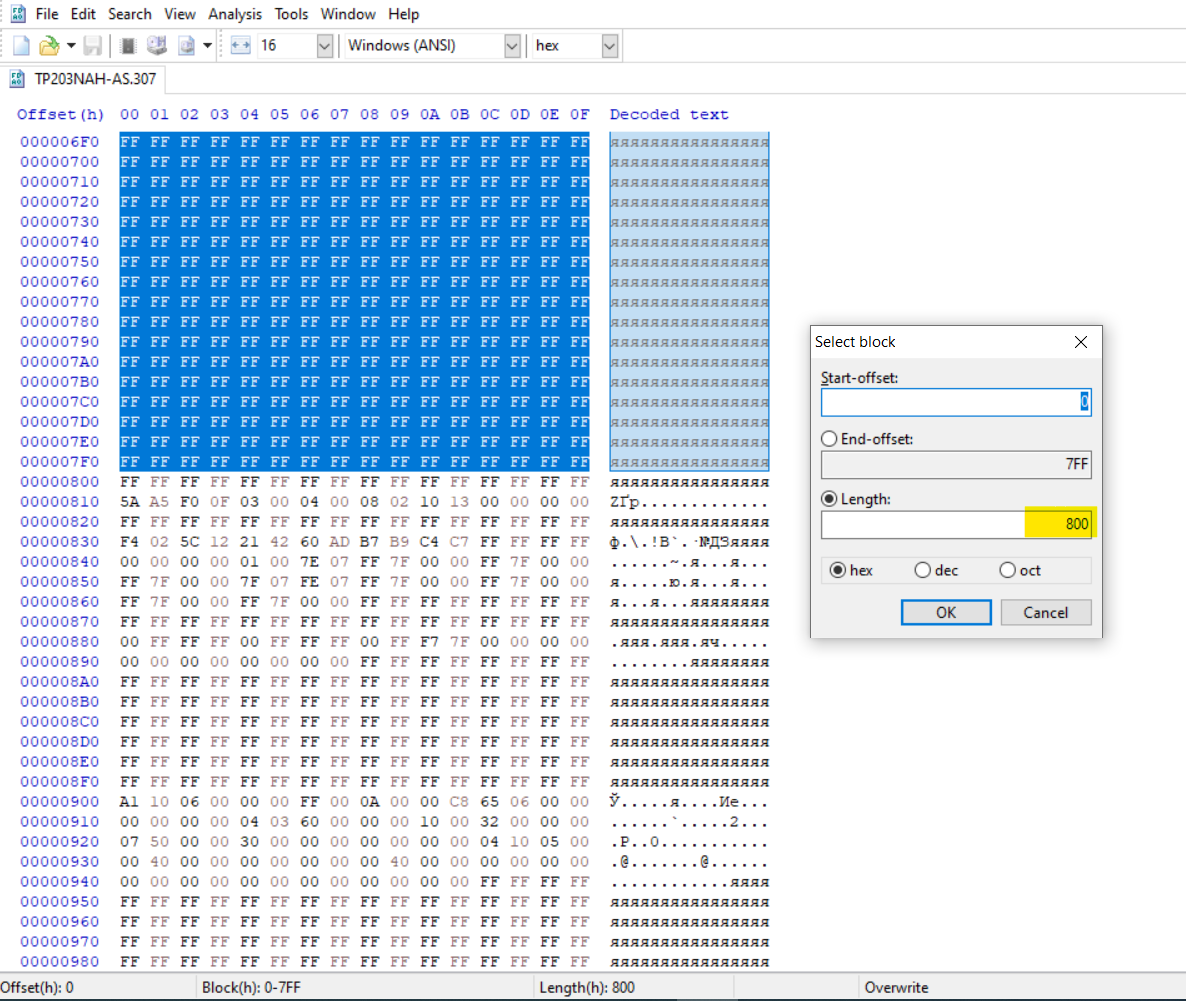Choose the dec number base option
This screenshot has height=1001, width=1186.
coord(922,570)
